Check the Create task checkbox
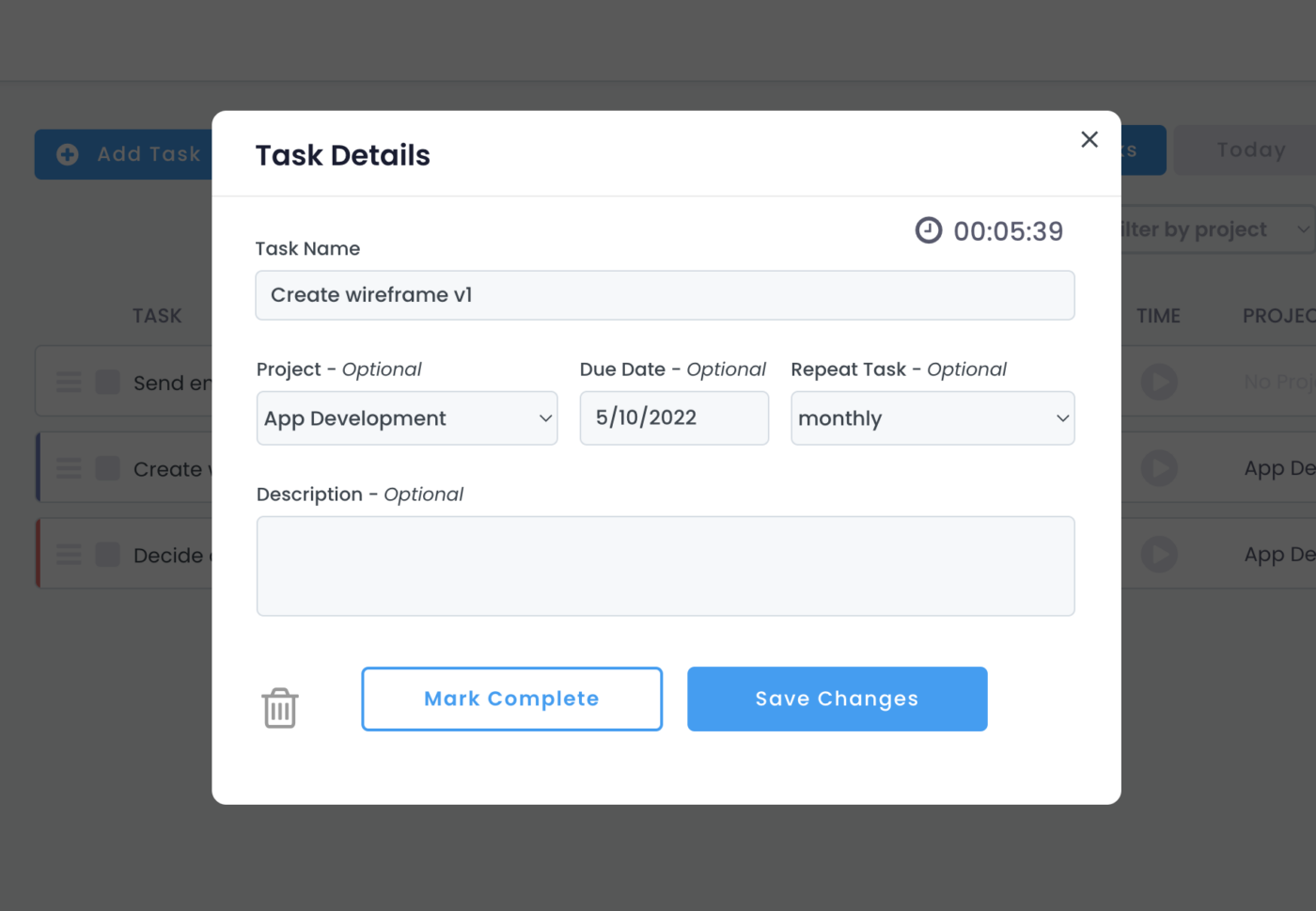The width and height of the screenshot is (1316, 911). coord(108,468)
